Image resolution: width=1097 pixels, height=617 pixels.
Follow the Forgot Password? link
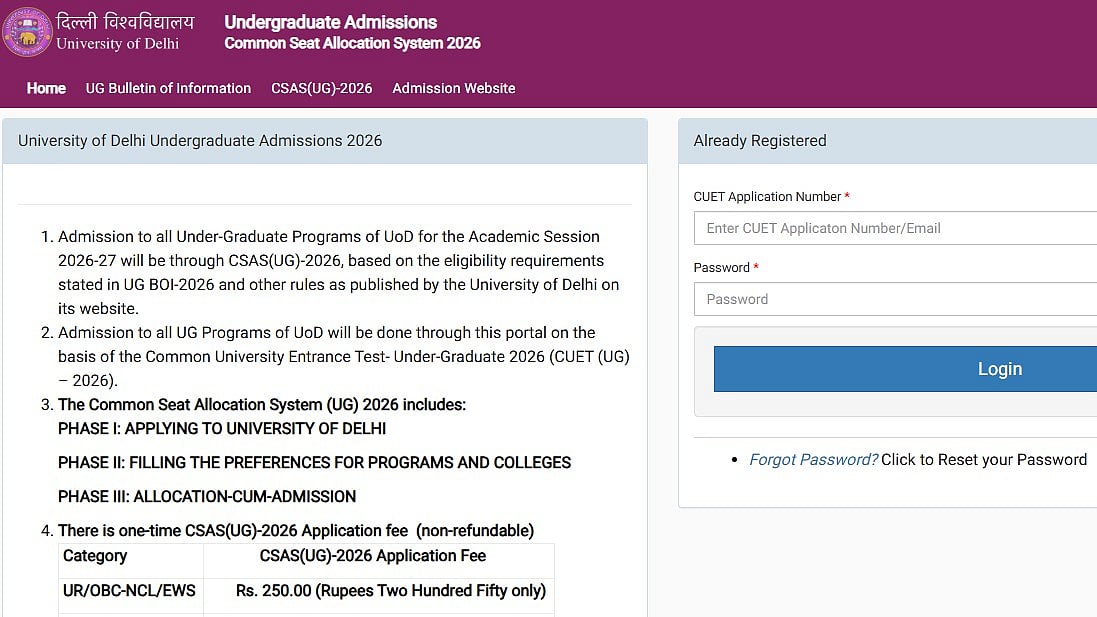click(813, 460)
